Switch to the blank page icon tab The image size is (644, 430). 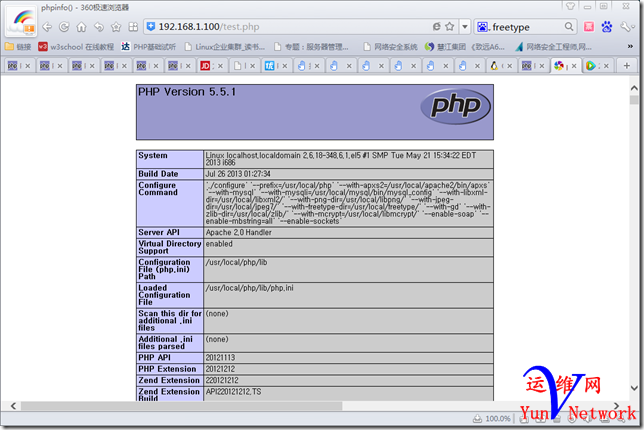[x=237, y=66]
